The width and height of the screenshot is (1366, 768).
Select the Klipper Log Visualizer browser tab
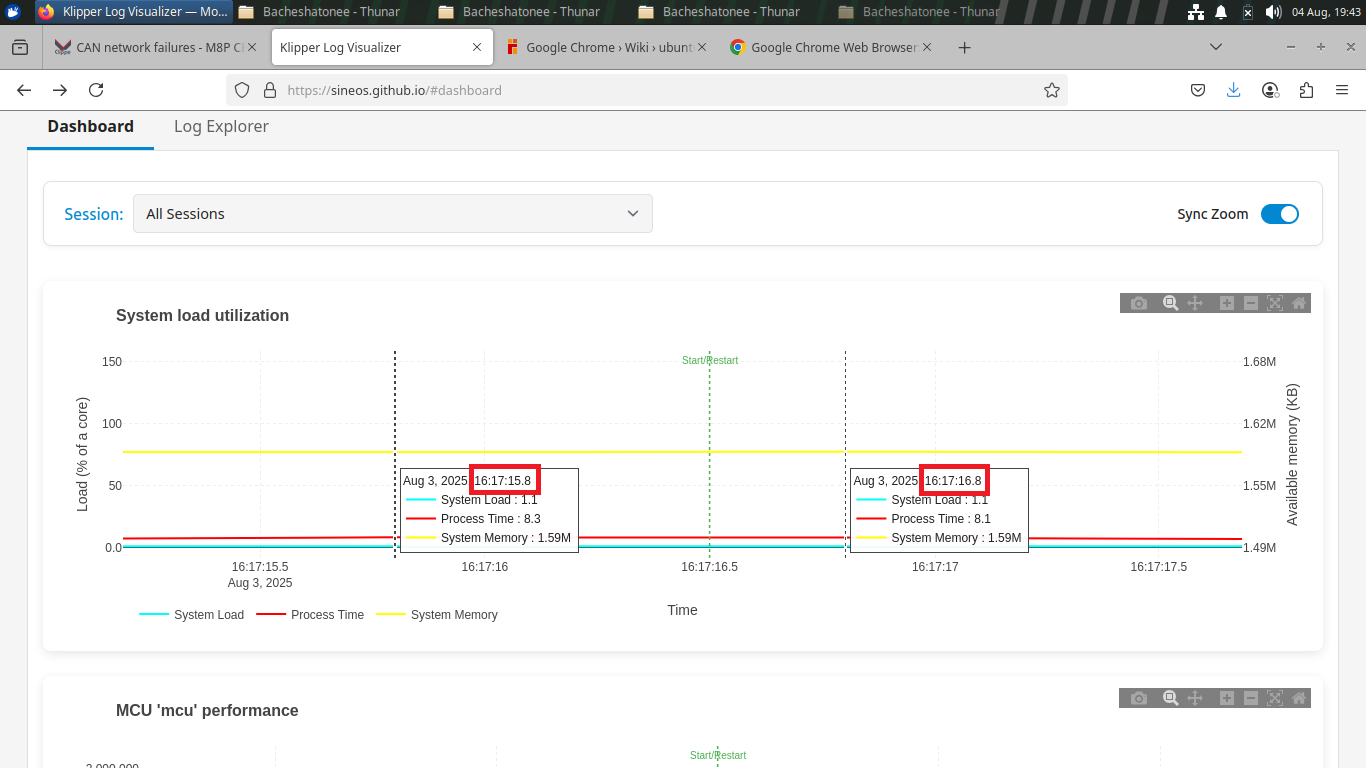pos(382,47)
